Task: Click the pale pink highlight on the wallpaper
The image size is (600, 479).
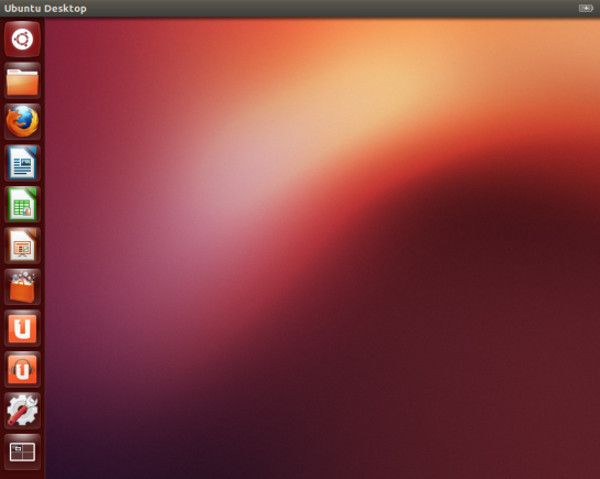Action: [x=220, y=200]
